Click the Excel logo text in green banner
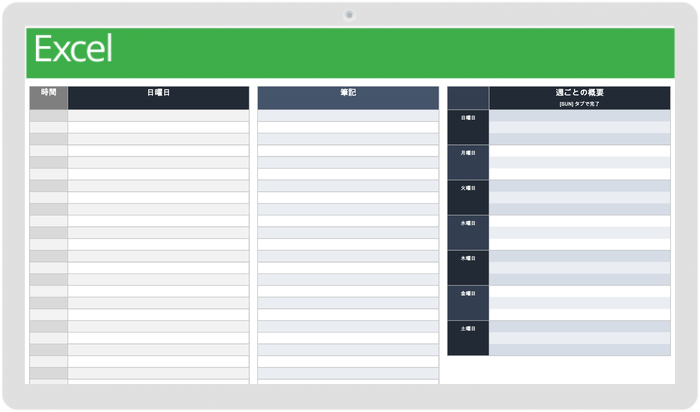 point(73,49)
